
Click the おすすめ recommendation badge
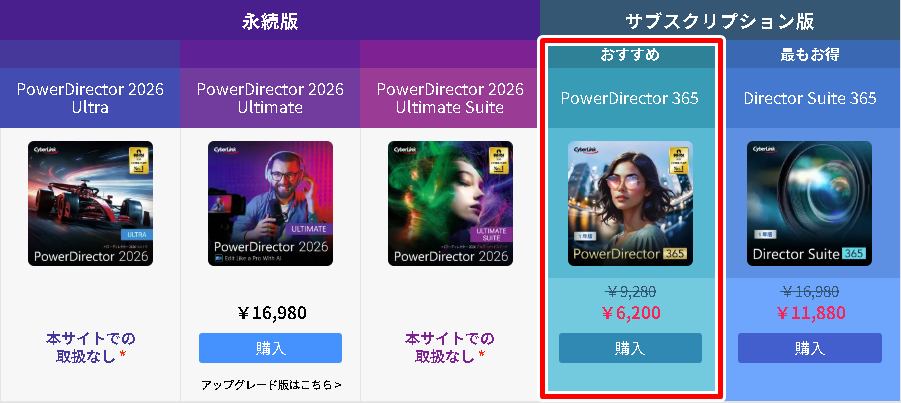click(630, 55)
